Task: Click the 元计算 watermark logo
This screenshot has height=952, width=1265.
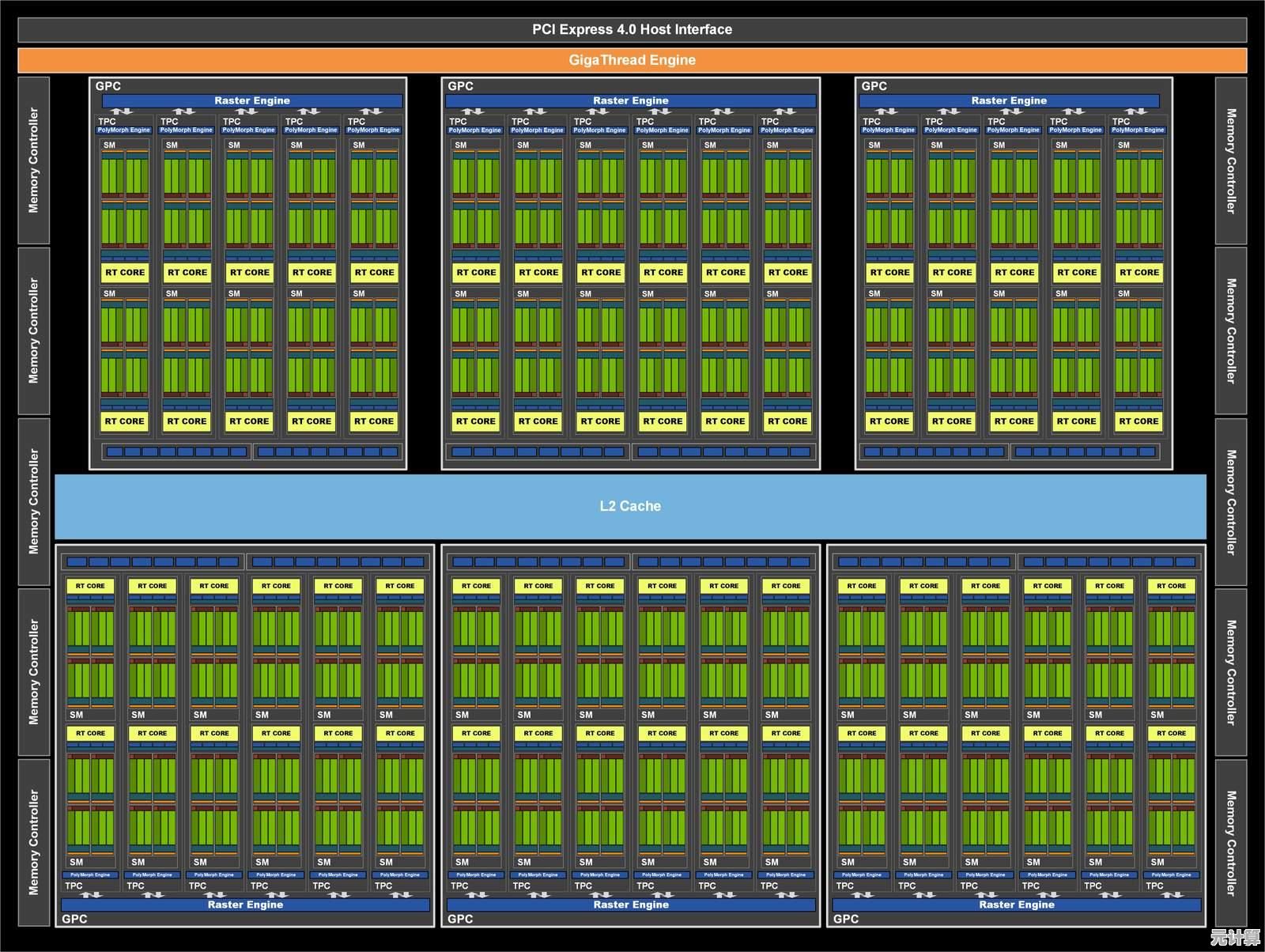Action: tap(1235, 938)
